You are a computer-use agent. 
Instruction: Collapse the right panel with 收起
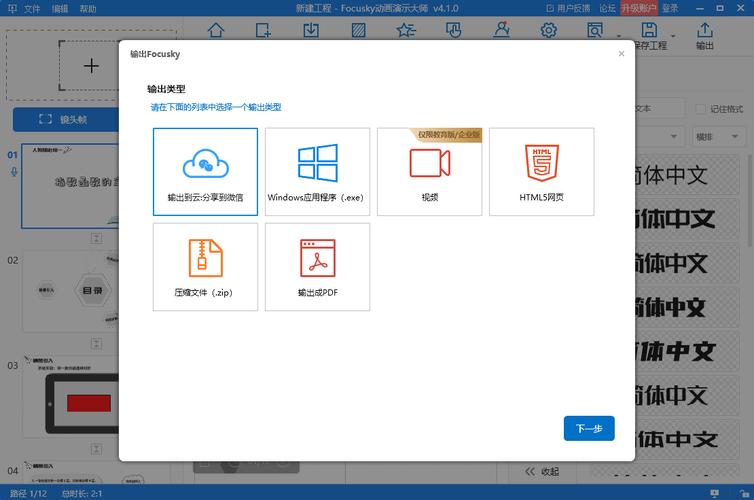[542, 471]
